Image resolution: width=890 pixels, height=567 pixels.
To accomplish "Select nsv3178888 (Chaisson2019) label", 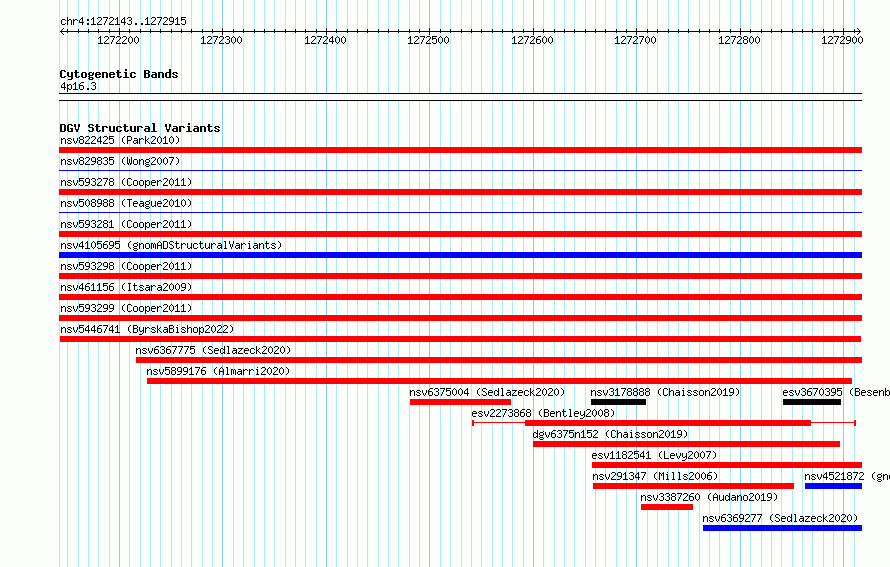I will pos(665,392).
